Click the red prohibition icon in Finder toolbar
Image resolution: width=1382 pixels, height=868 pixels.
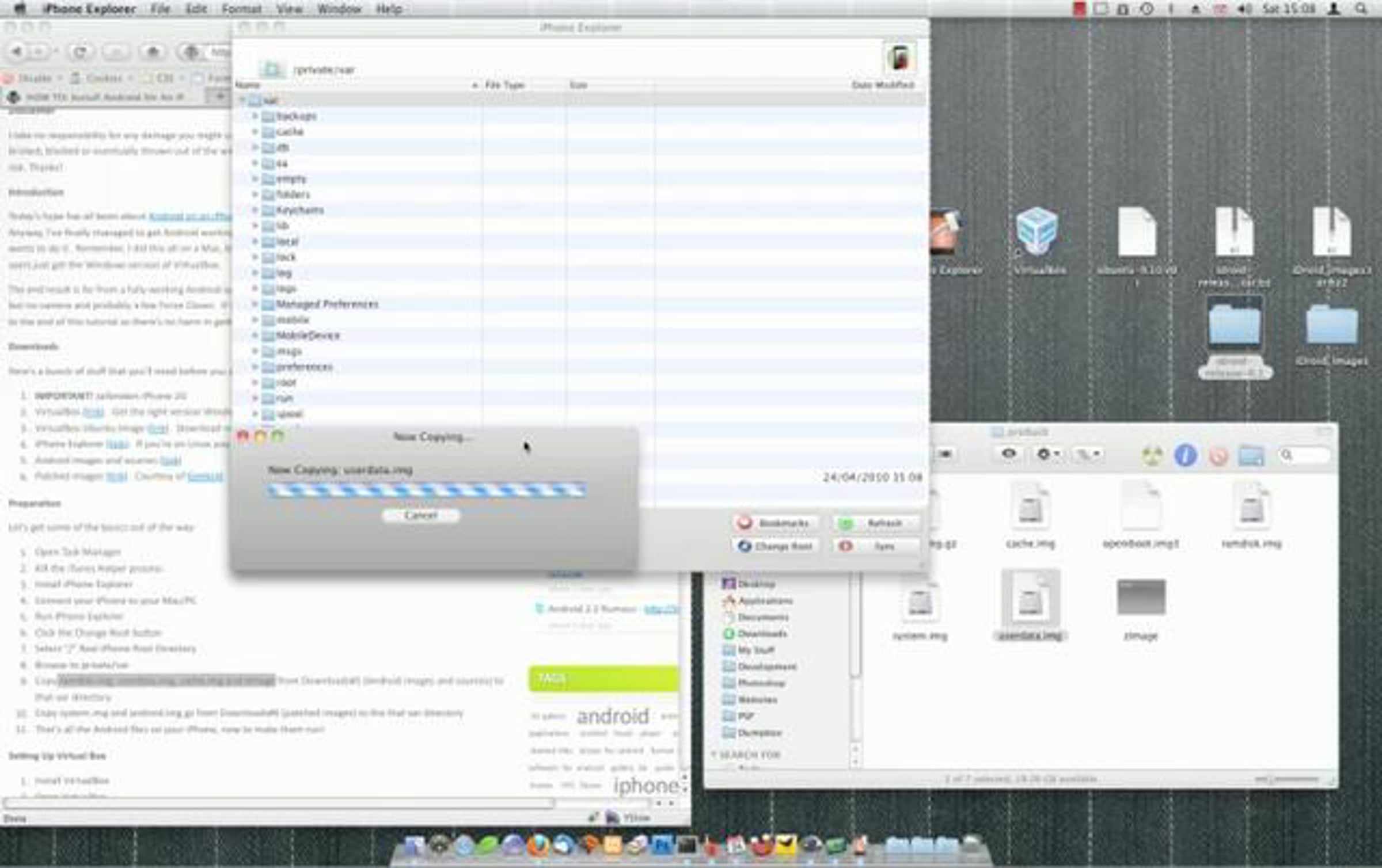pos(1218,456)
